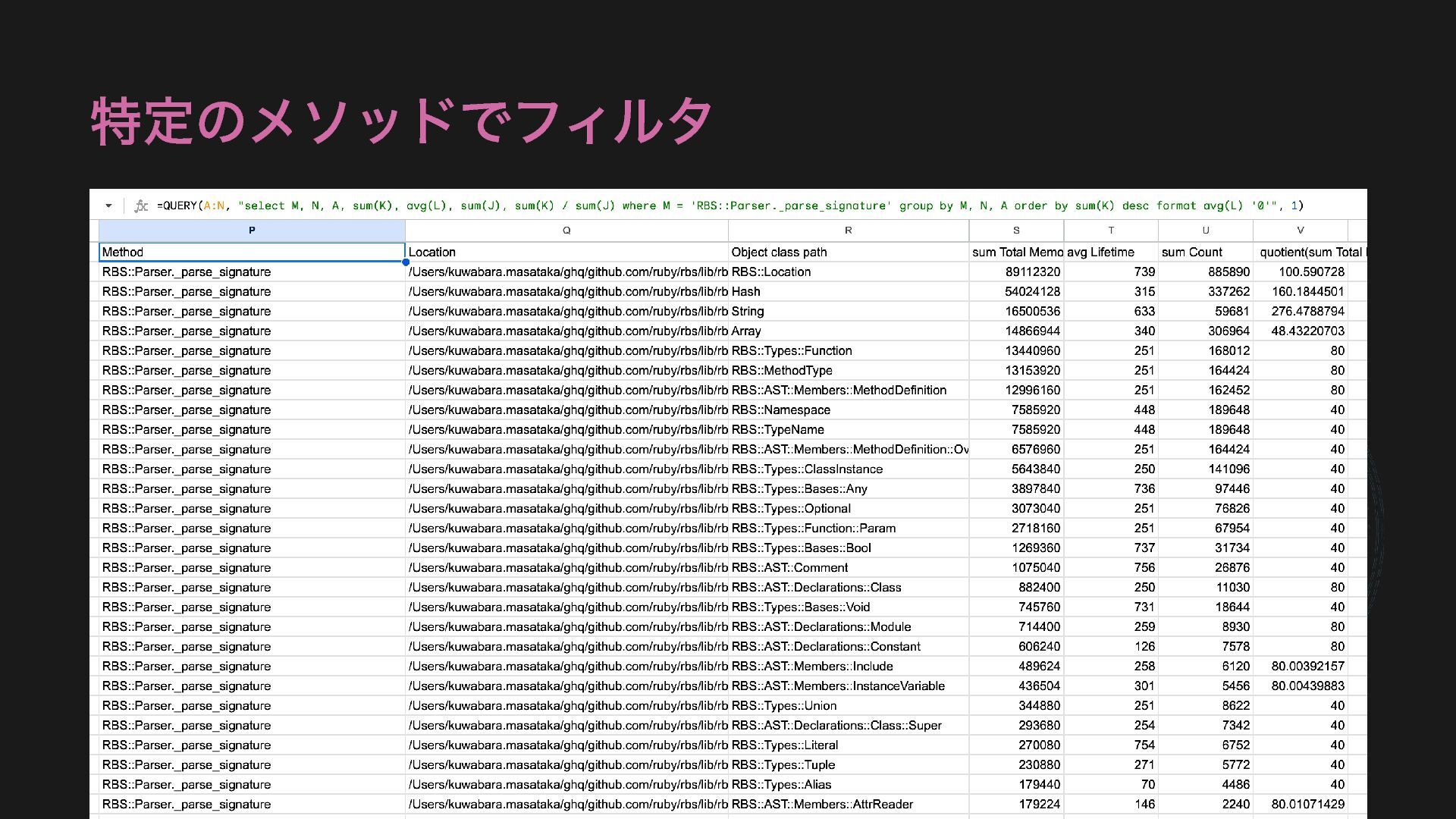
Task: Select column S header
Action: (x=1016, y=231)
